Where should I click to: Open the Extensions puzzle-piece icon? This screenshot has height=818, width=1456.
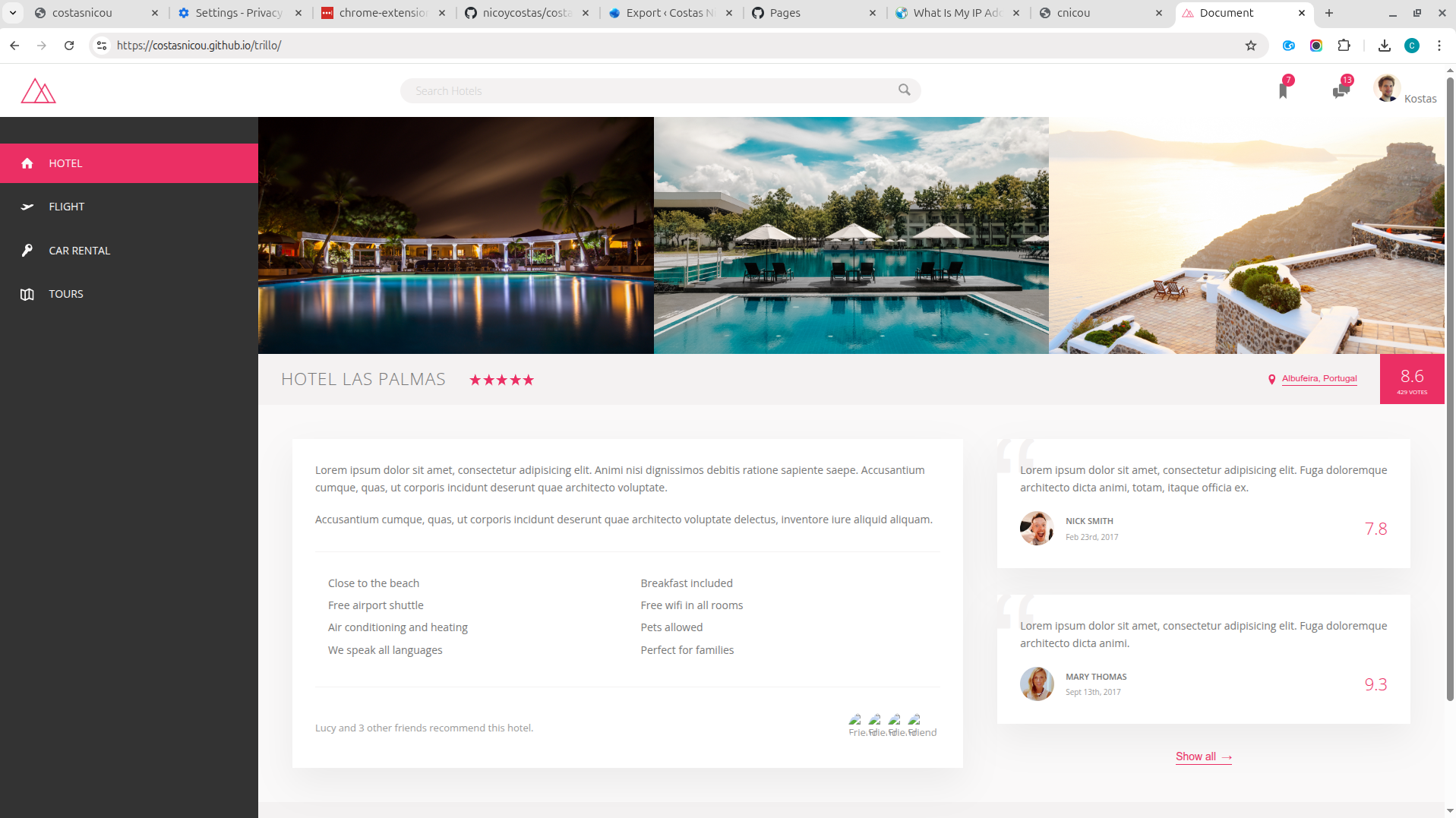tap(1344, 46)
